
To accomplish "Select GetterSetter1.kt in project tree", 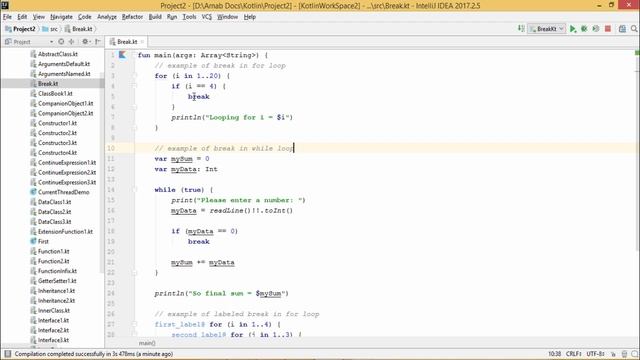I will click(x=57, y=281).
